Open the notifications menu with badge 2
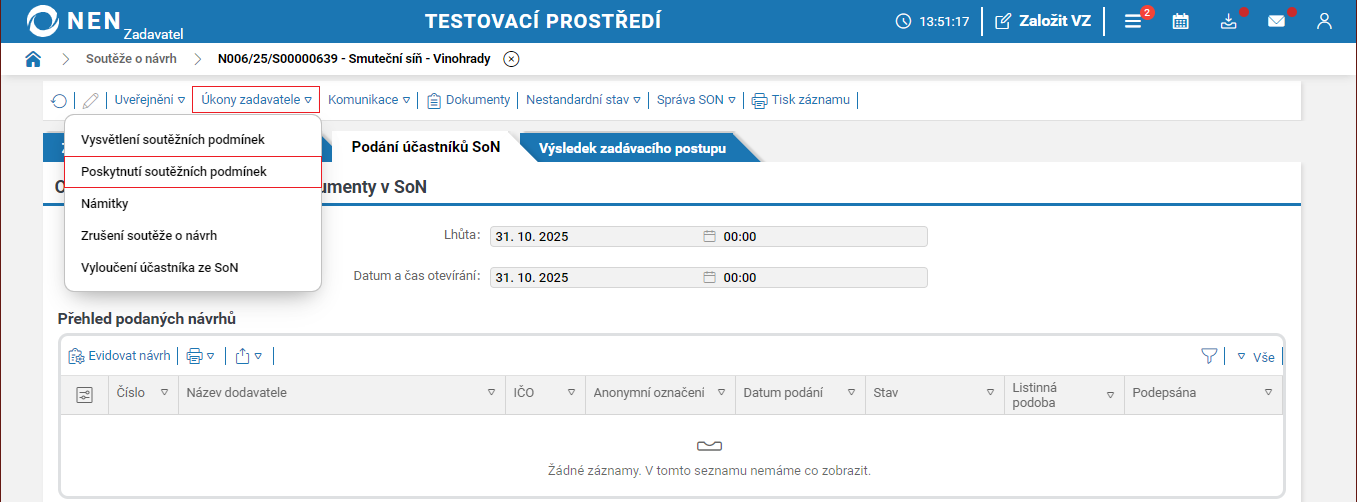The width and height of the screenshot is (1357, 502). coord(1134,21)
